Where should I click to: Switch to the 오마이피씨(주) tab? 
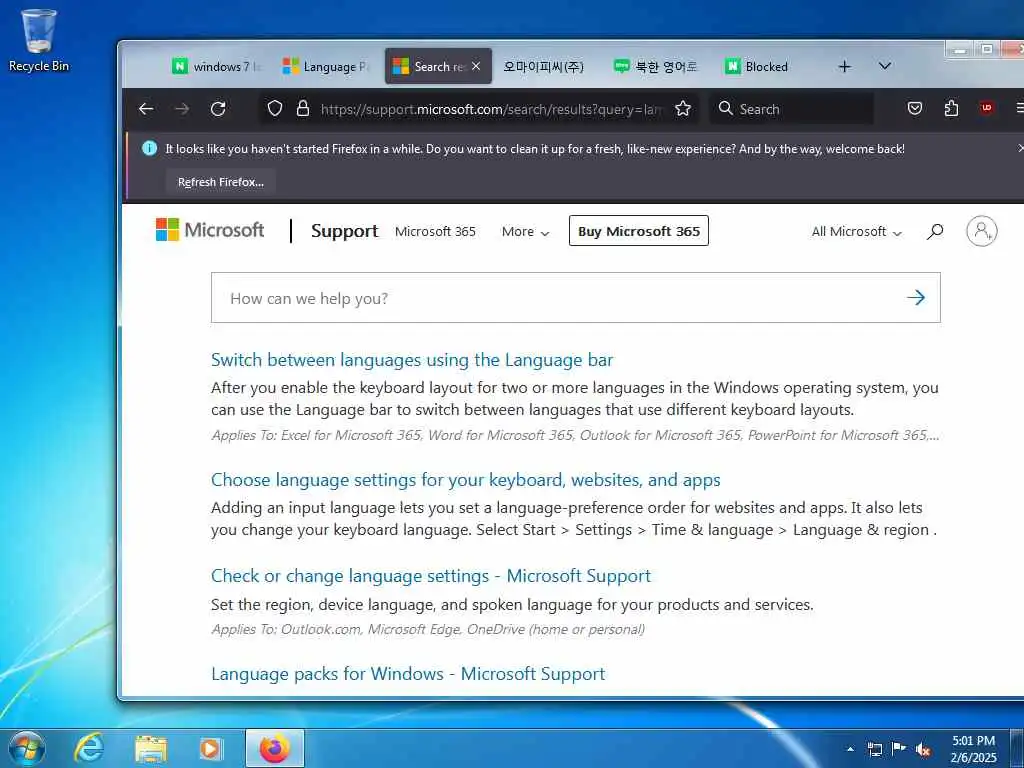point(543,67)
